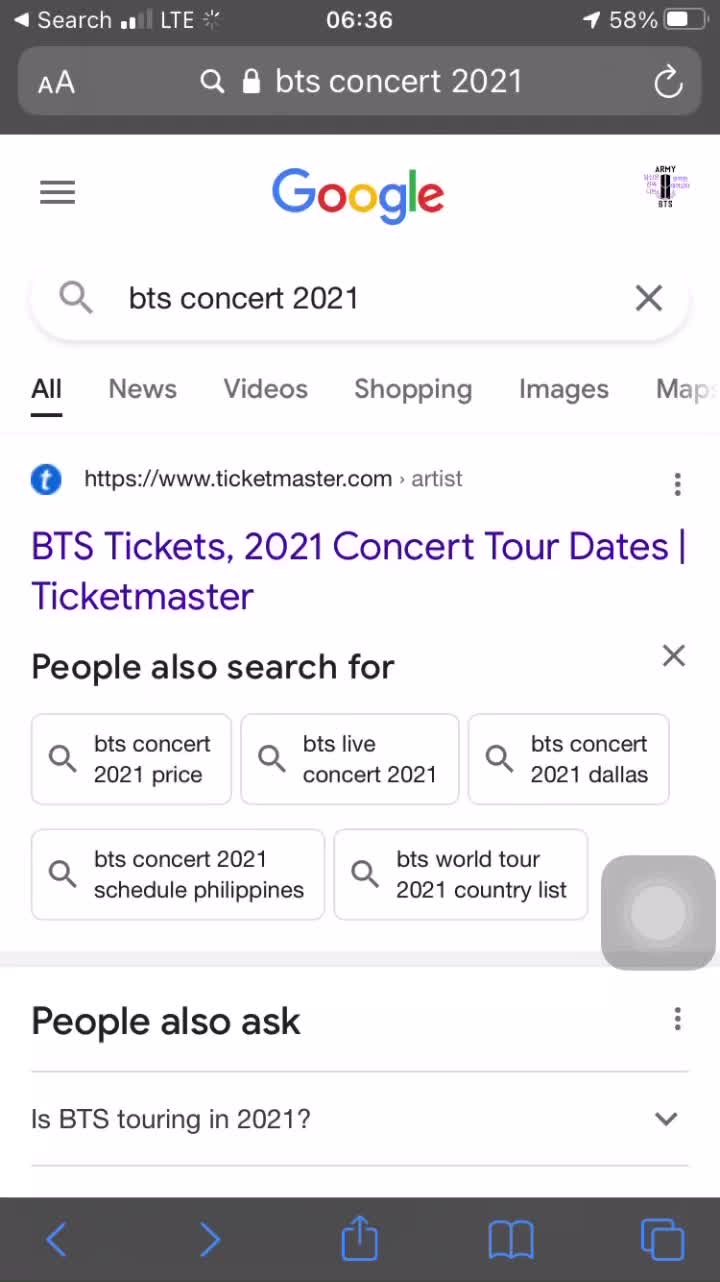The height and width of the screenshot is (1282, 720).
Task: Expand "Is BTS touring in 2021?" question
Action: pyautogui.click(x=359, y=1119)
